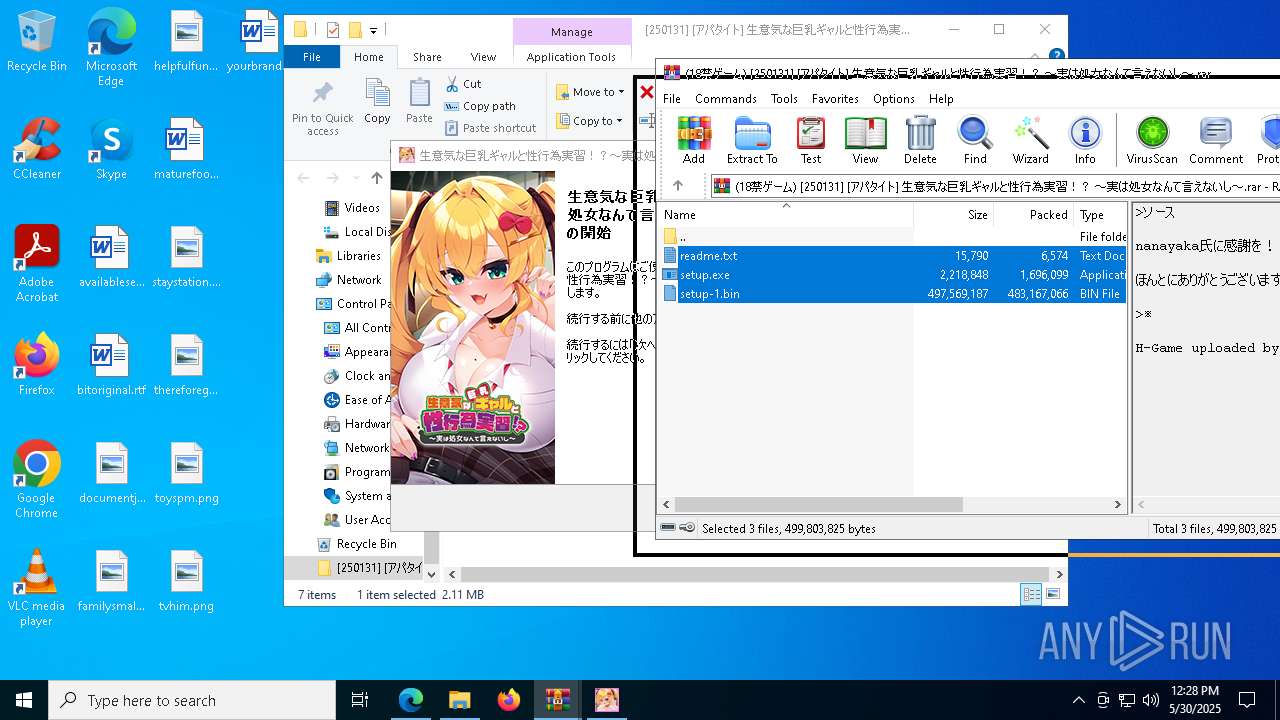Click the Extract To toolbar icon
The image size is (1280, 720).
coord(752,140)
